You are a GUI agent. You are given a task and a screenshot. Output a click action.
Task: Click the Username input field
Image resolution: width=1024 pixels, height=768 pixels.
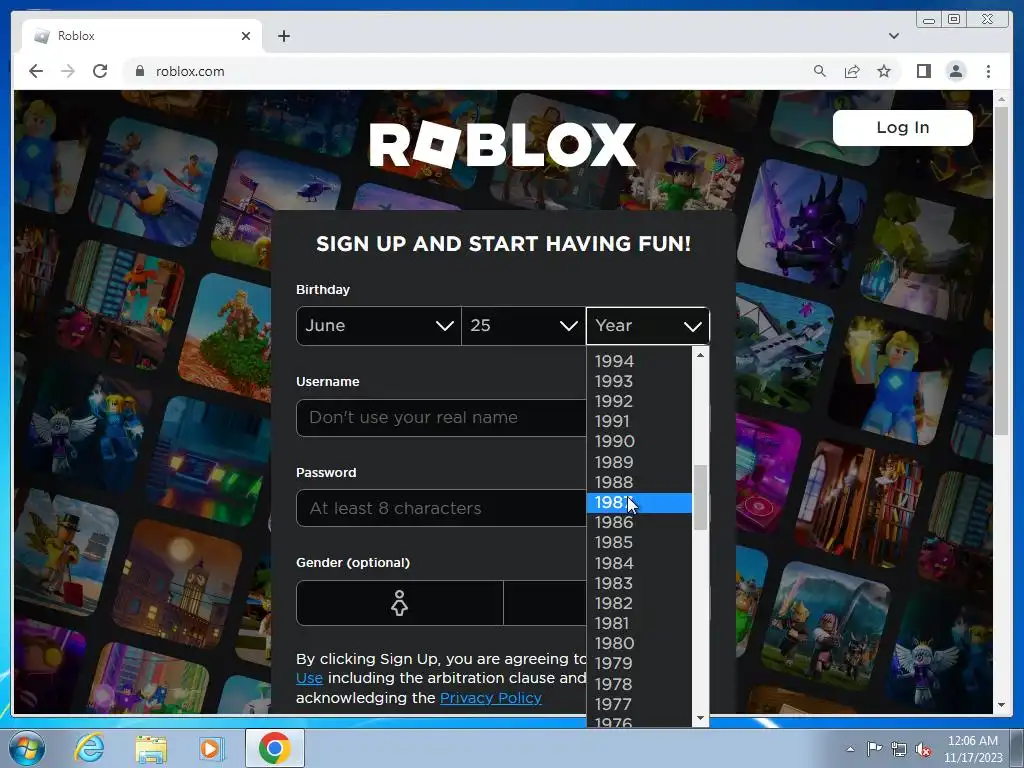pos(441,418)
